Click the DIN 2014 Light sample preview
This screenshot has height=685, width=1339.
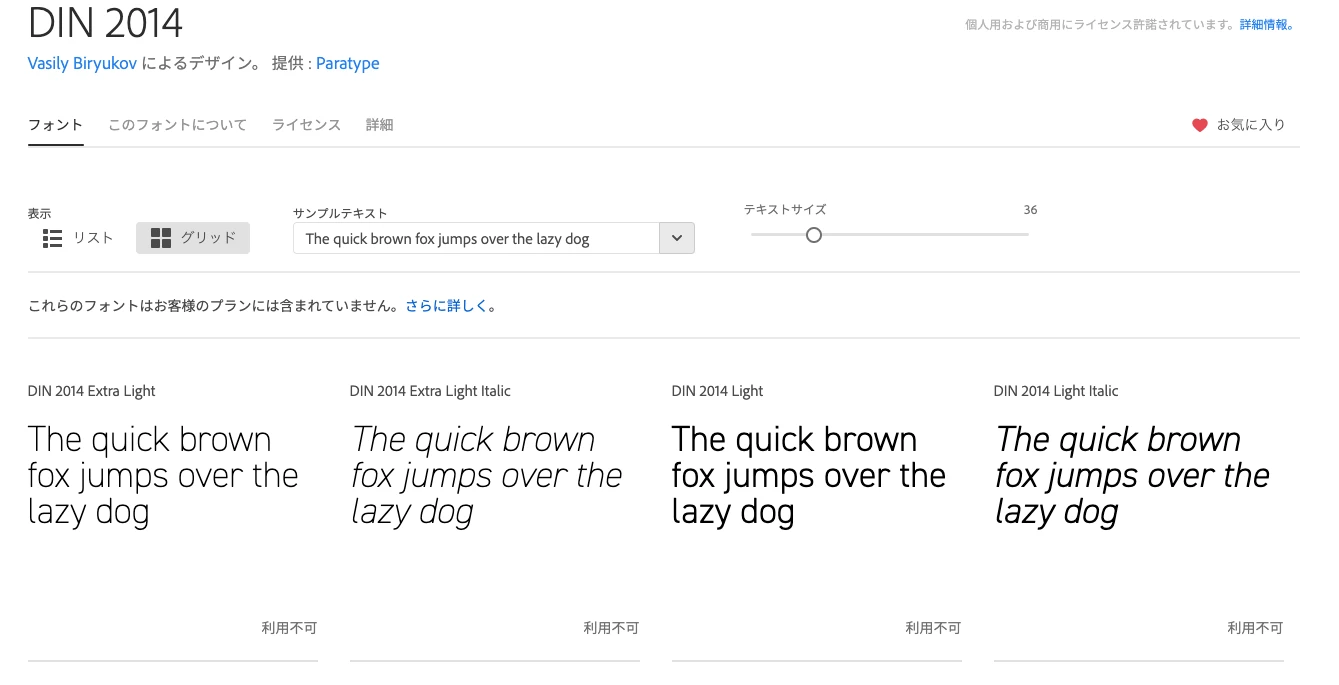(x=809, y=475)
